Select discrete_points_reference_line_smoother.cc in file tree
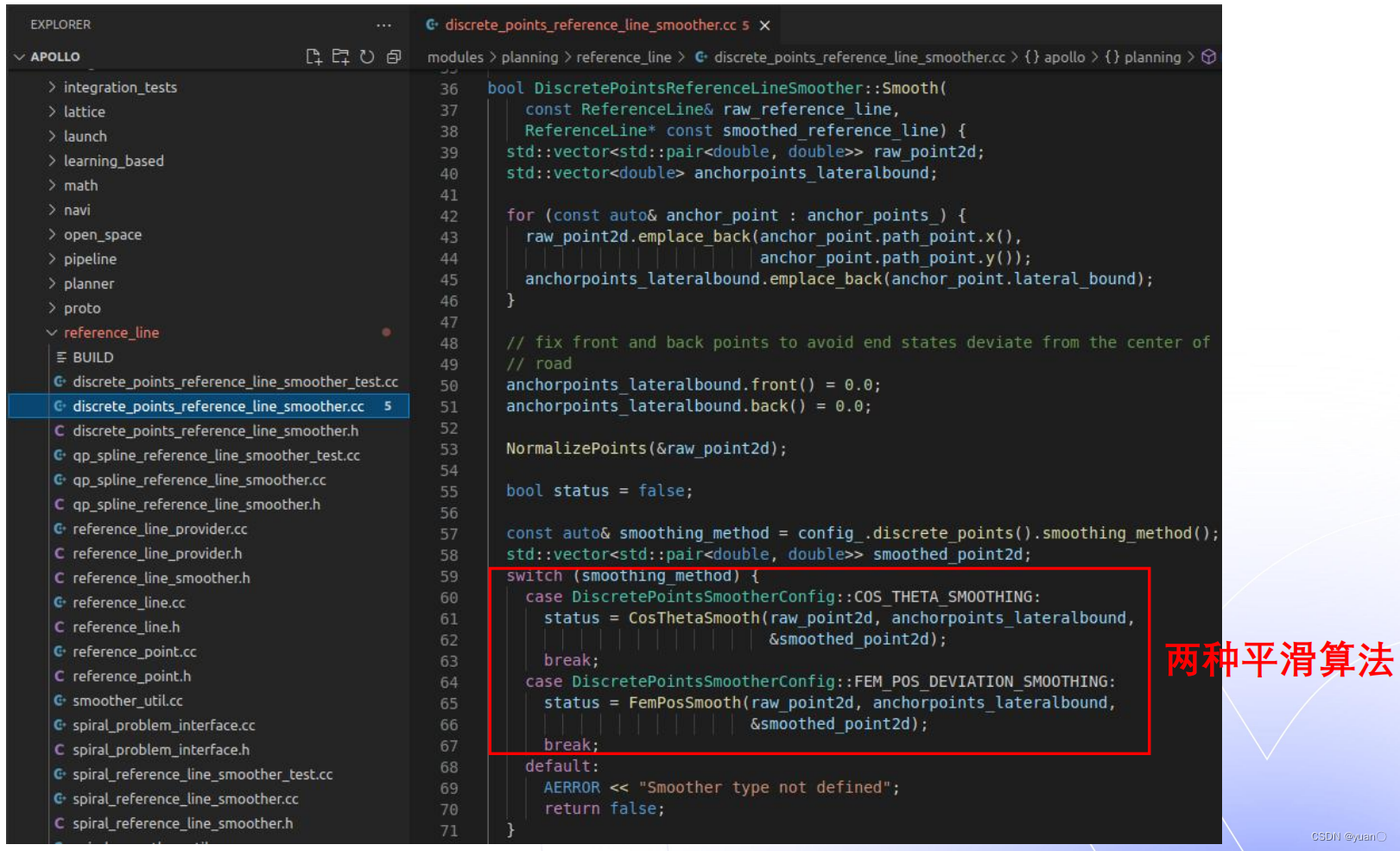The image size is (1400, 851). (x=208, y=406)
